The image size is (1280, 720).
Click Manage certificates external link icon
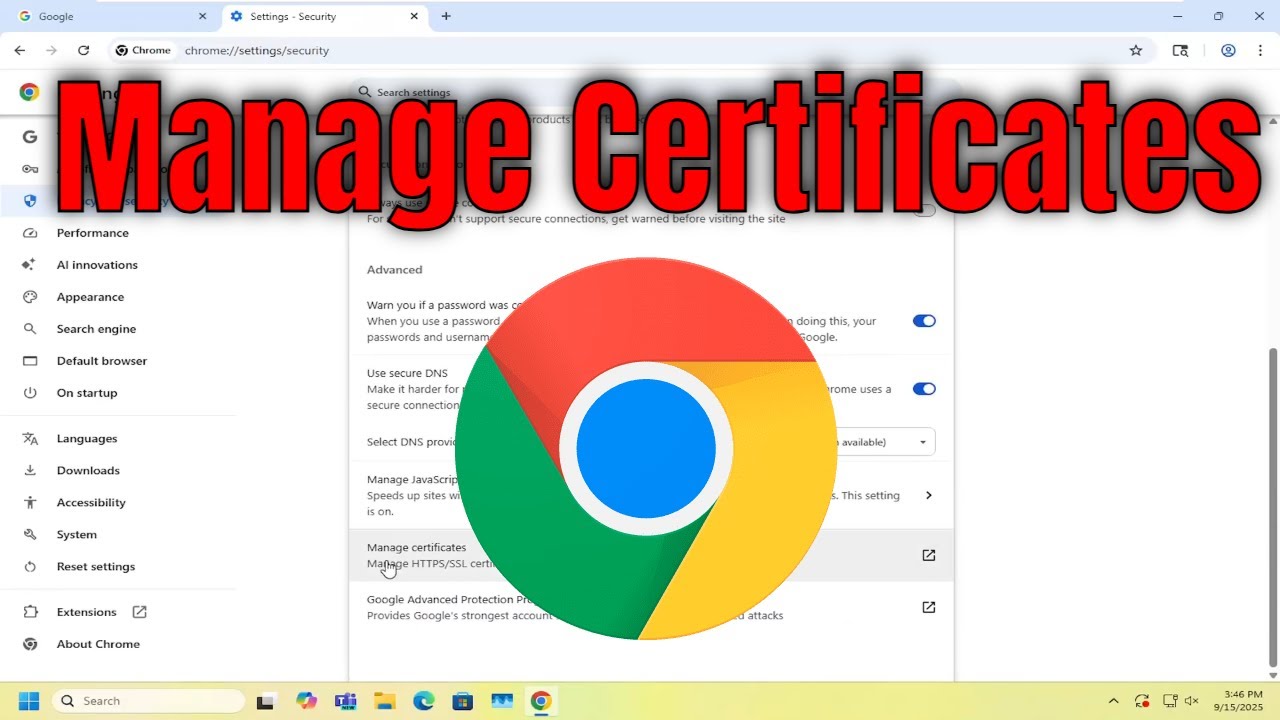pos(928,555)
